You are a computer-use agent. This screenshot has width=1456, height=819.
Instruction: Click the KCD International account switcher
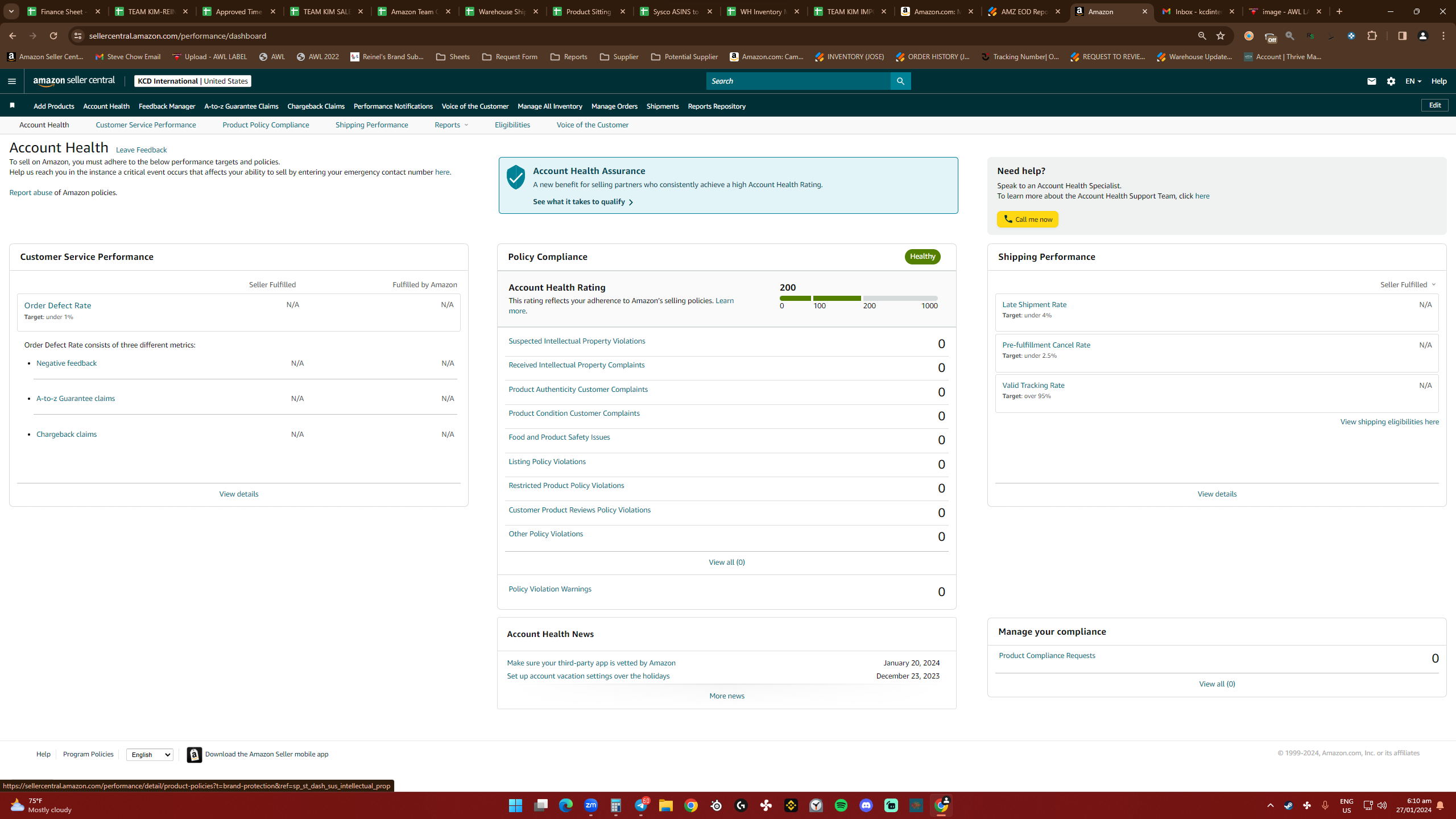(193, 81)
